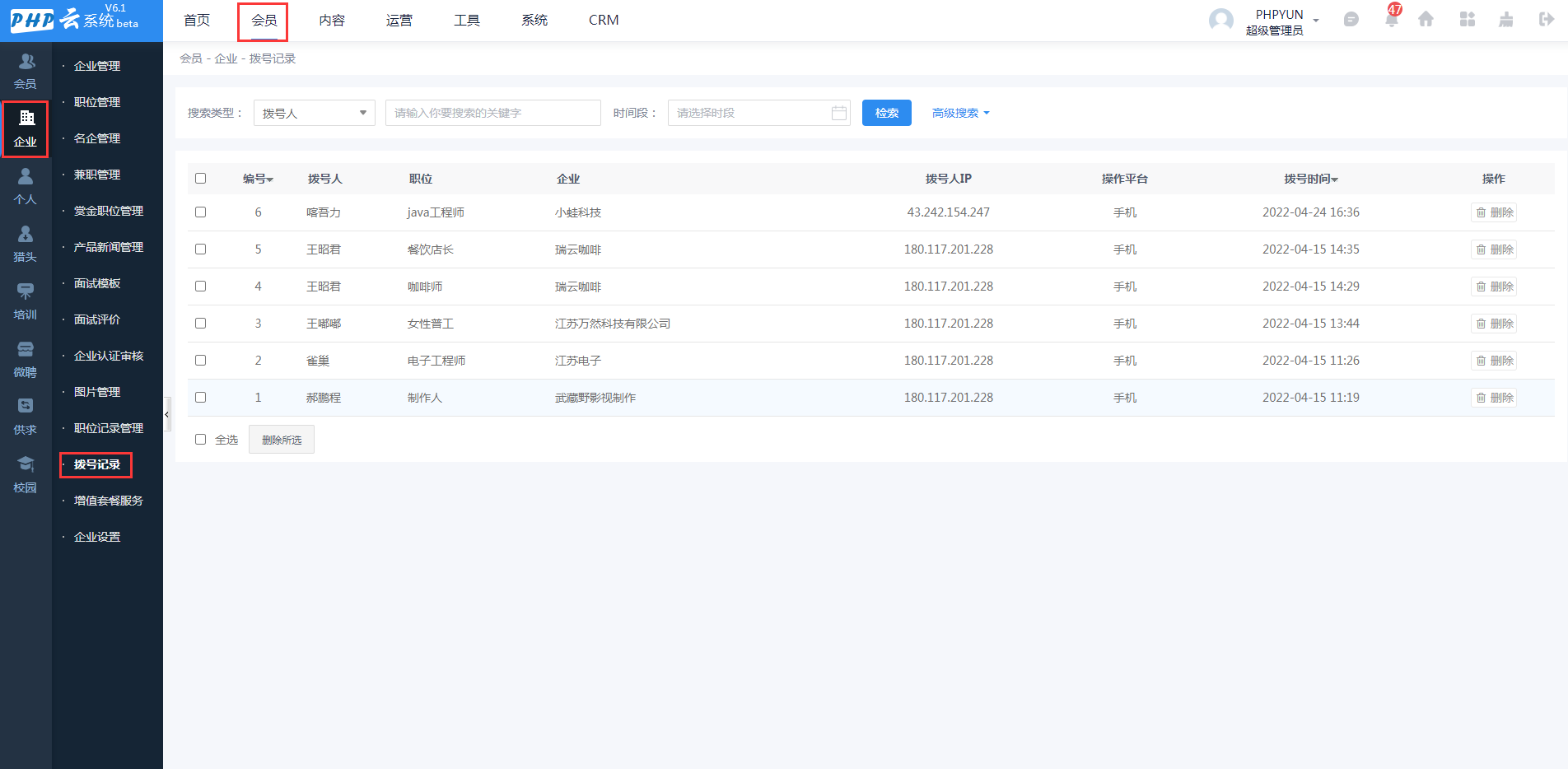
Task: Open 企业管理 in the submenu
Action: pyautogui.click(x=97, y=66)
